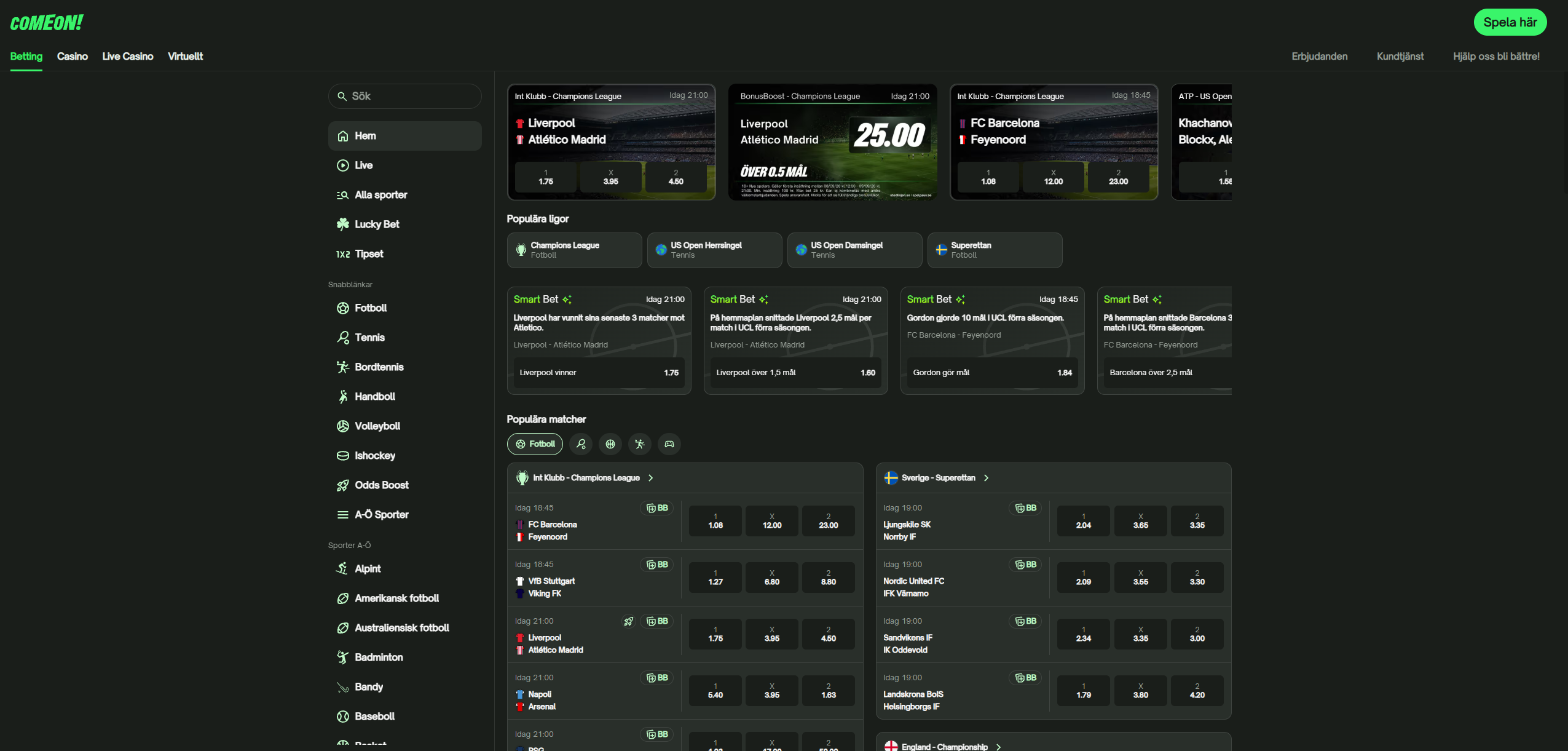Select Badminton in sports list

tap(404, 658)
